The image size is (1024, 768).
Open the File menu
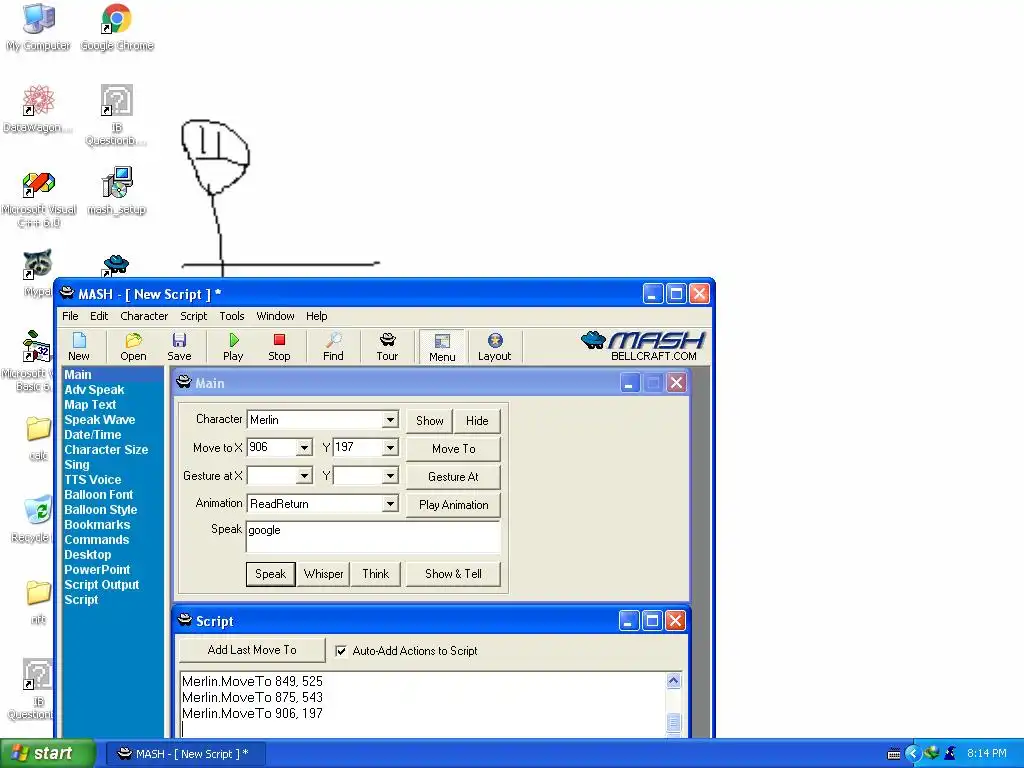coord(70,316)
